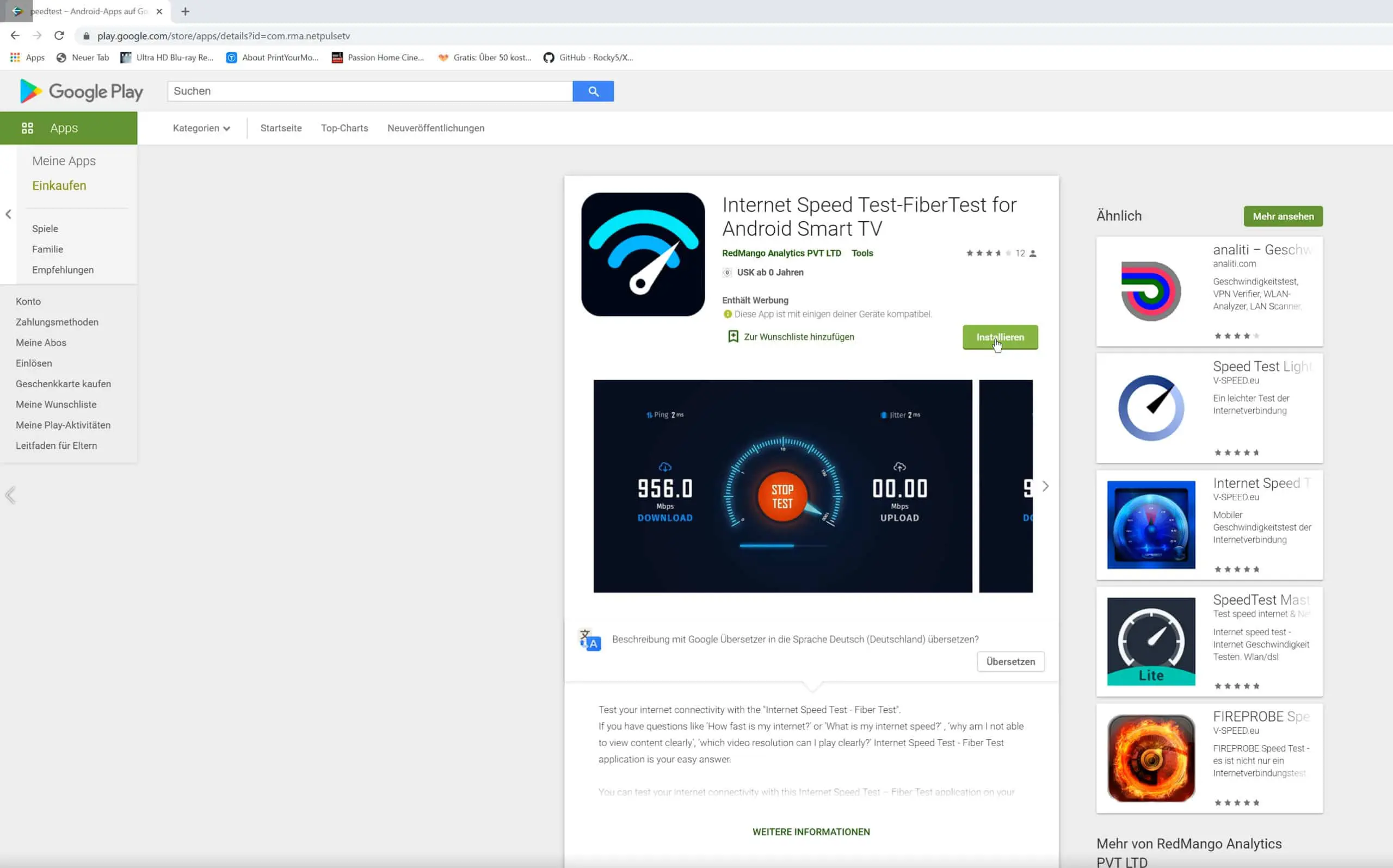Open the Tools category link
This screenshot has width=1393, height=868.
click(862, 253)
